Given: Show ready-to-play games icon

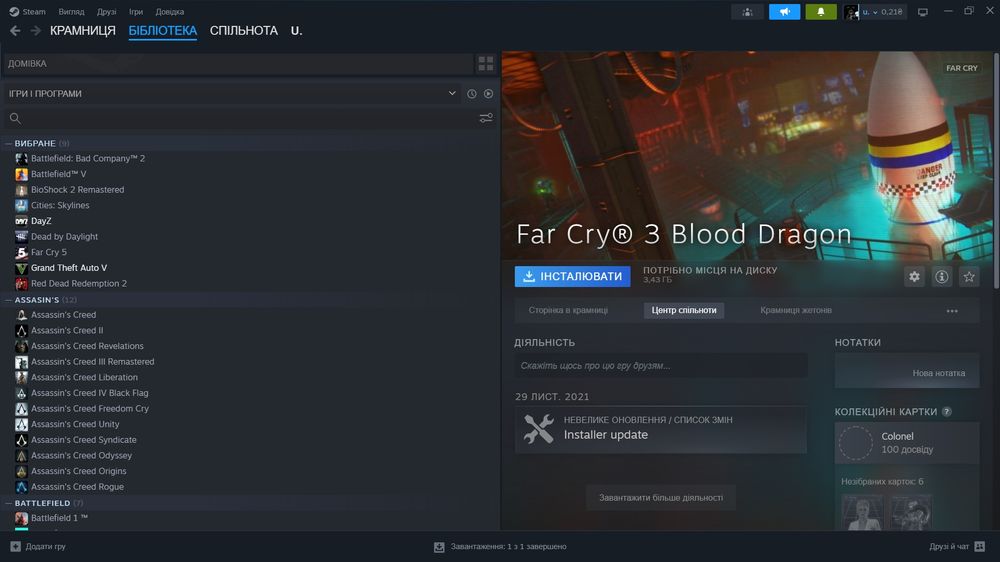Looking at the screenshot, I should click(x=489, y=94).
